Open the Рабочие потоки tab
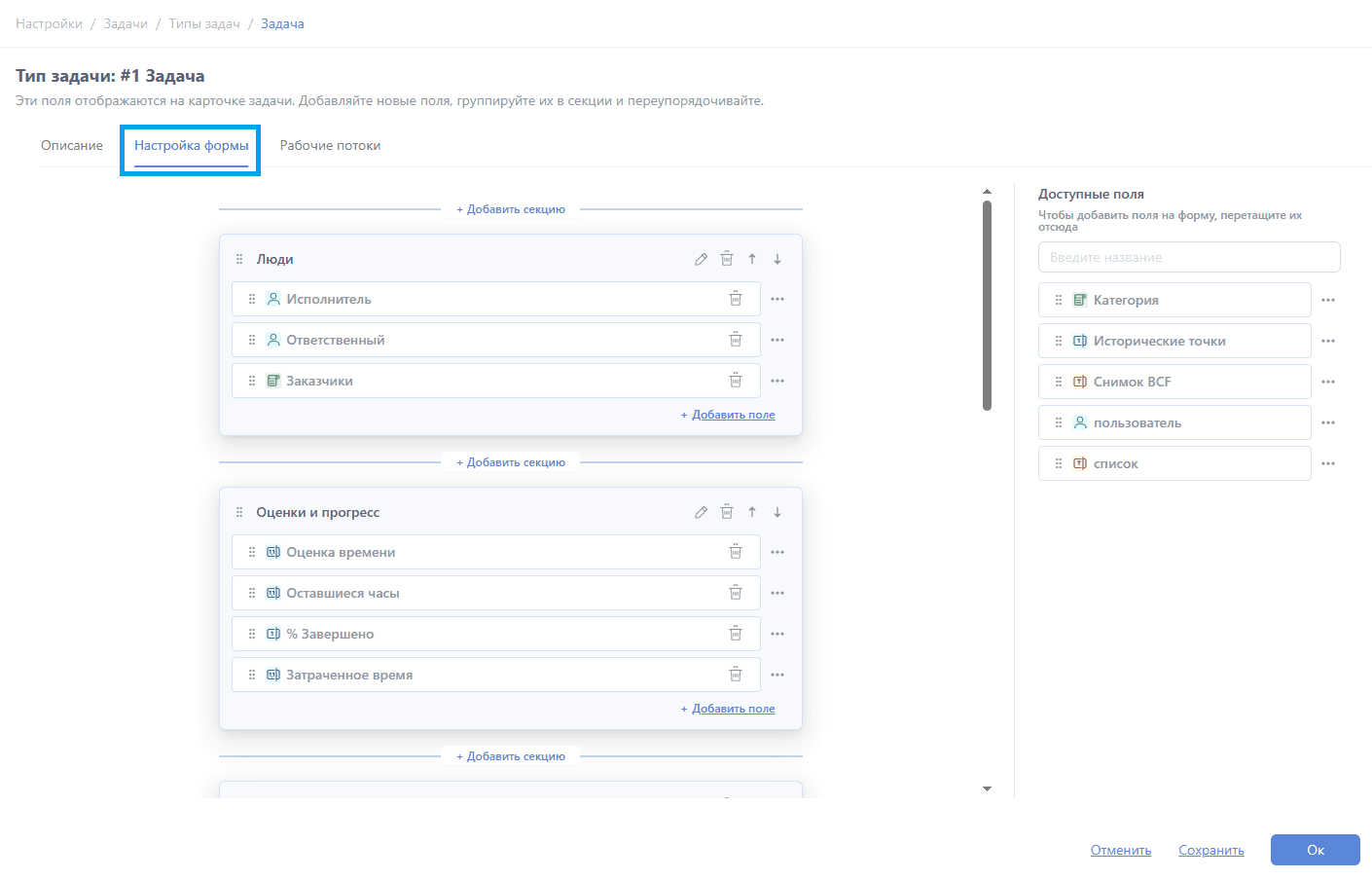 pos(330,145)
